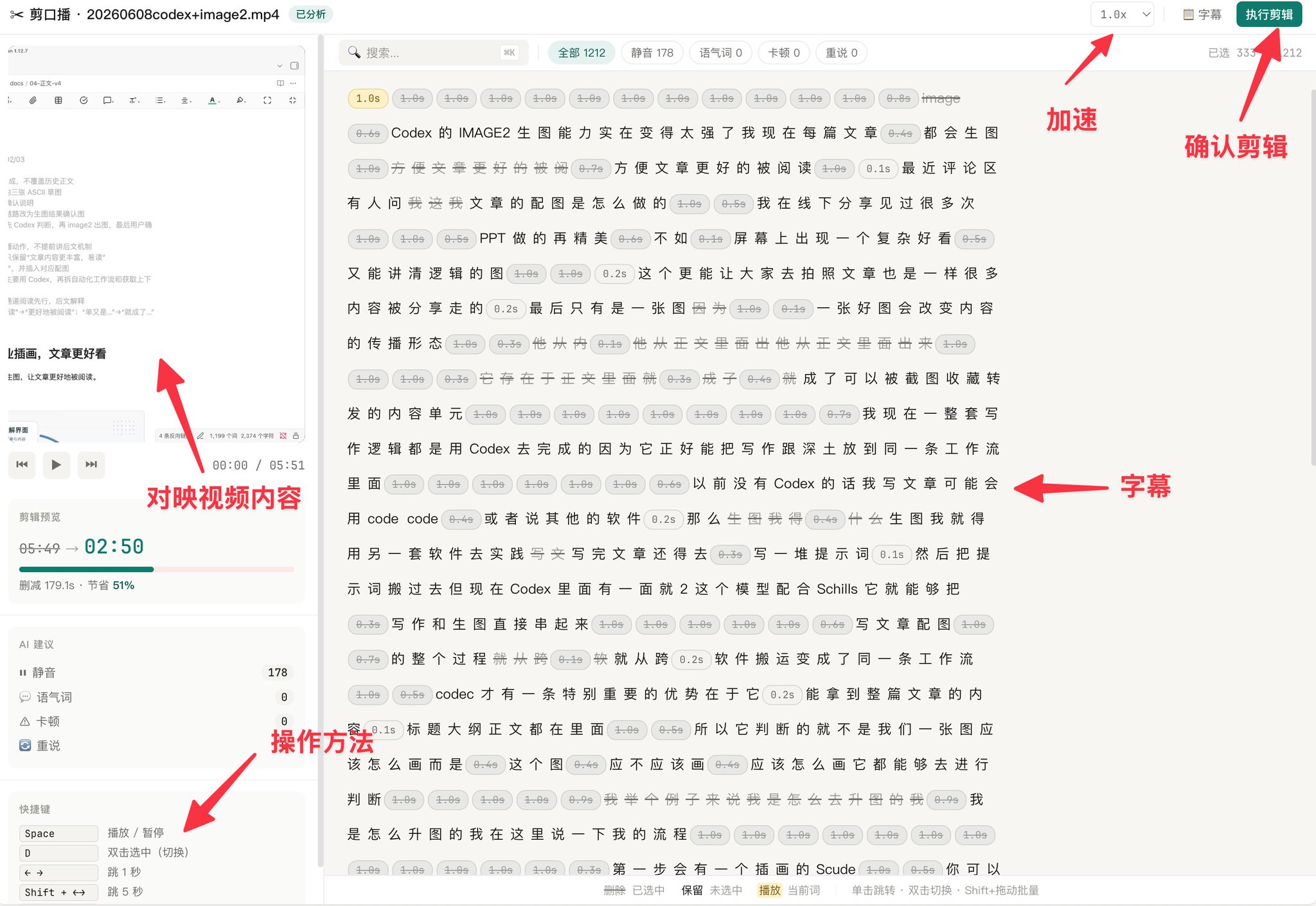Toggle the 0.2s chip before '这个更能让大家'
This screenshot has width=1316, height=906.
point(615,274)
